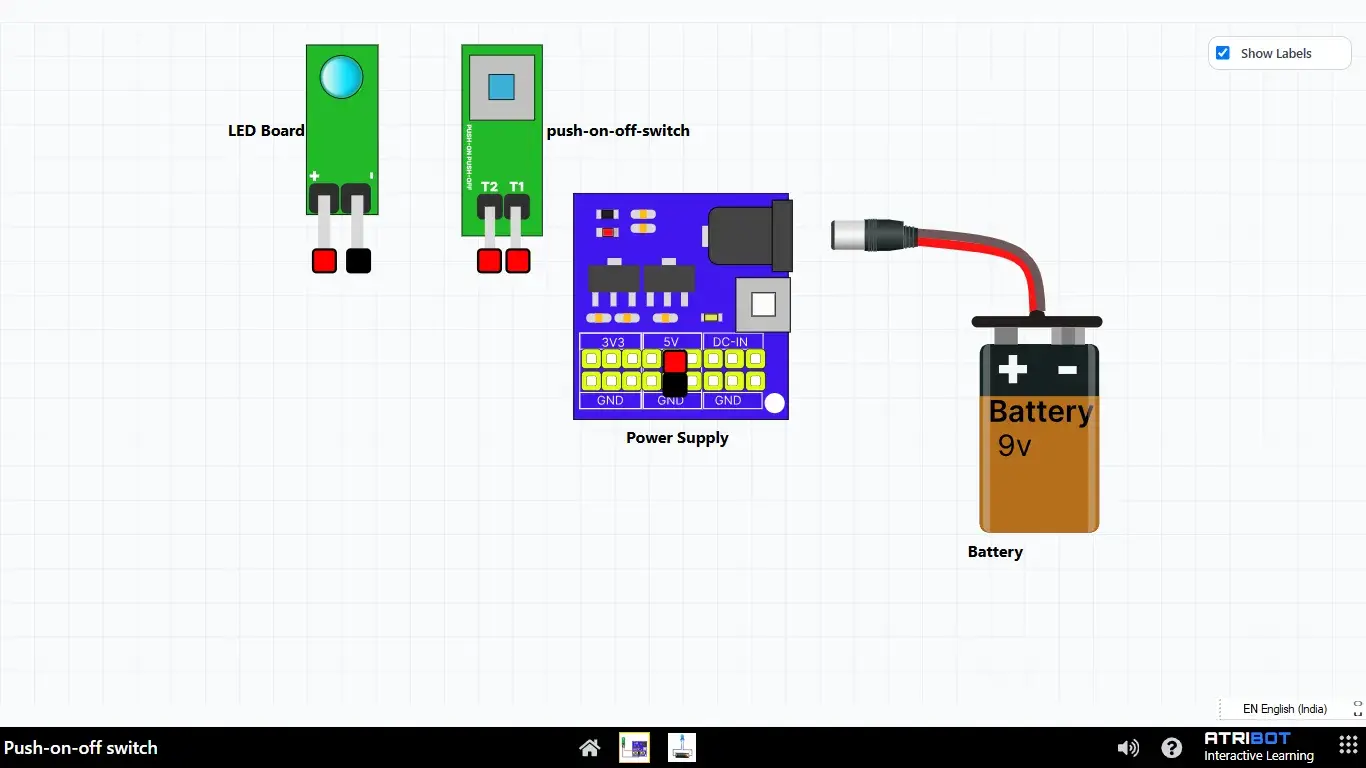The height and width of the screenshot is (768, 1366).
Task: Mute sound with the speaker icon
Action: pyautogui.click(x=1128, y=747)
